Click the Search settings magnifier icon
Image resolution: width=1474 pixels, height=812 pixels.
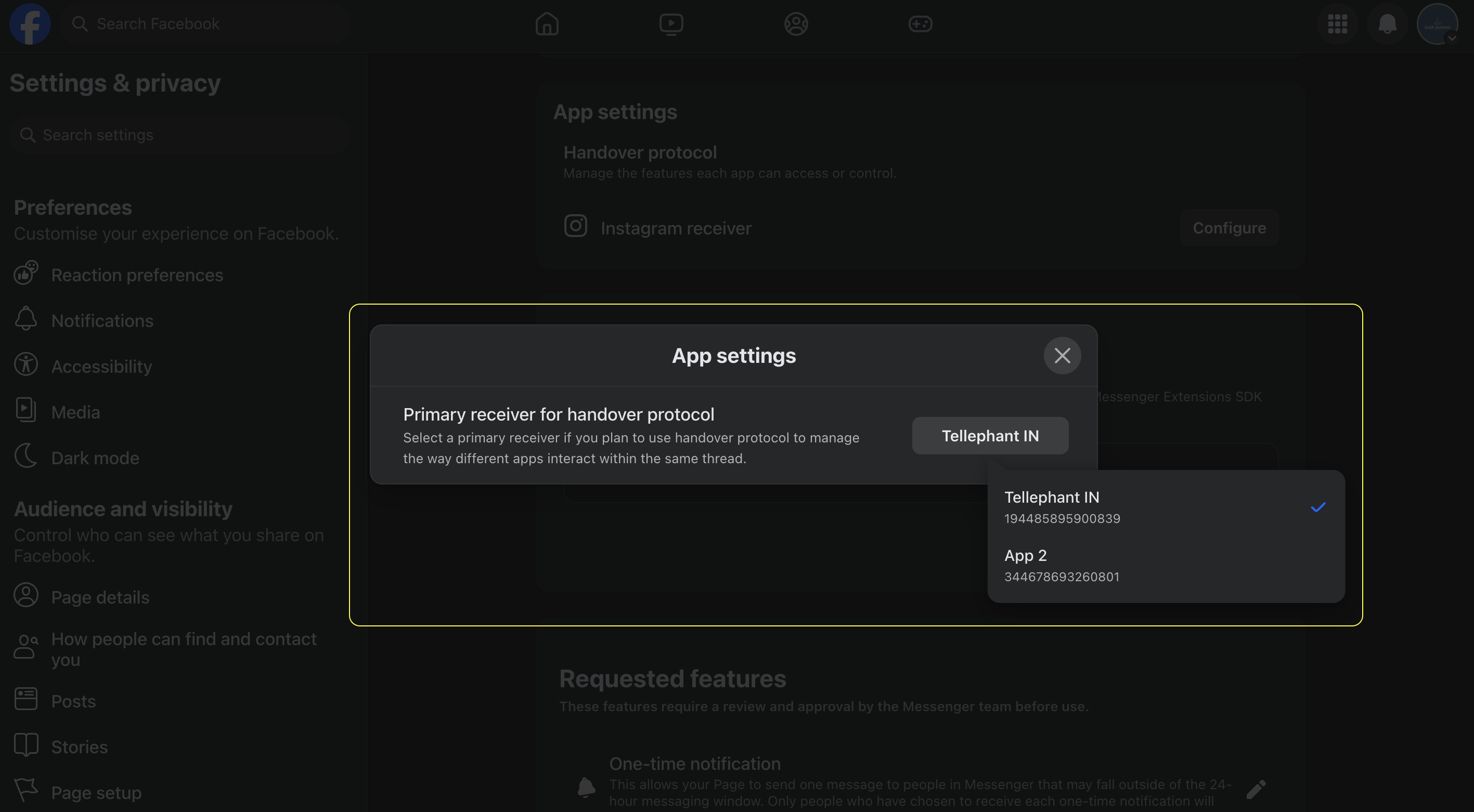(28, 135)
